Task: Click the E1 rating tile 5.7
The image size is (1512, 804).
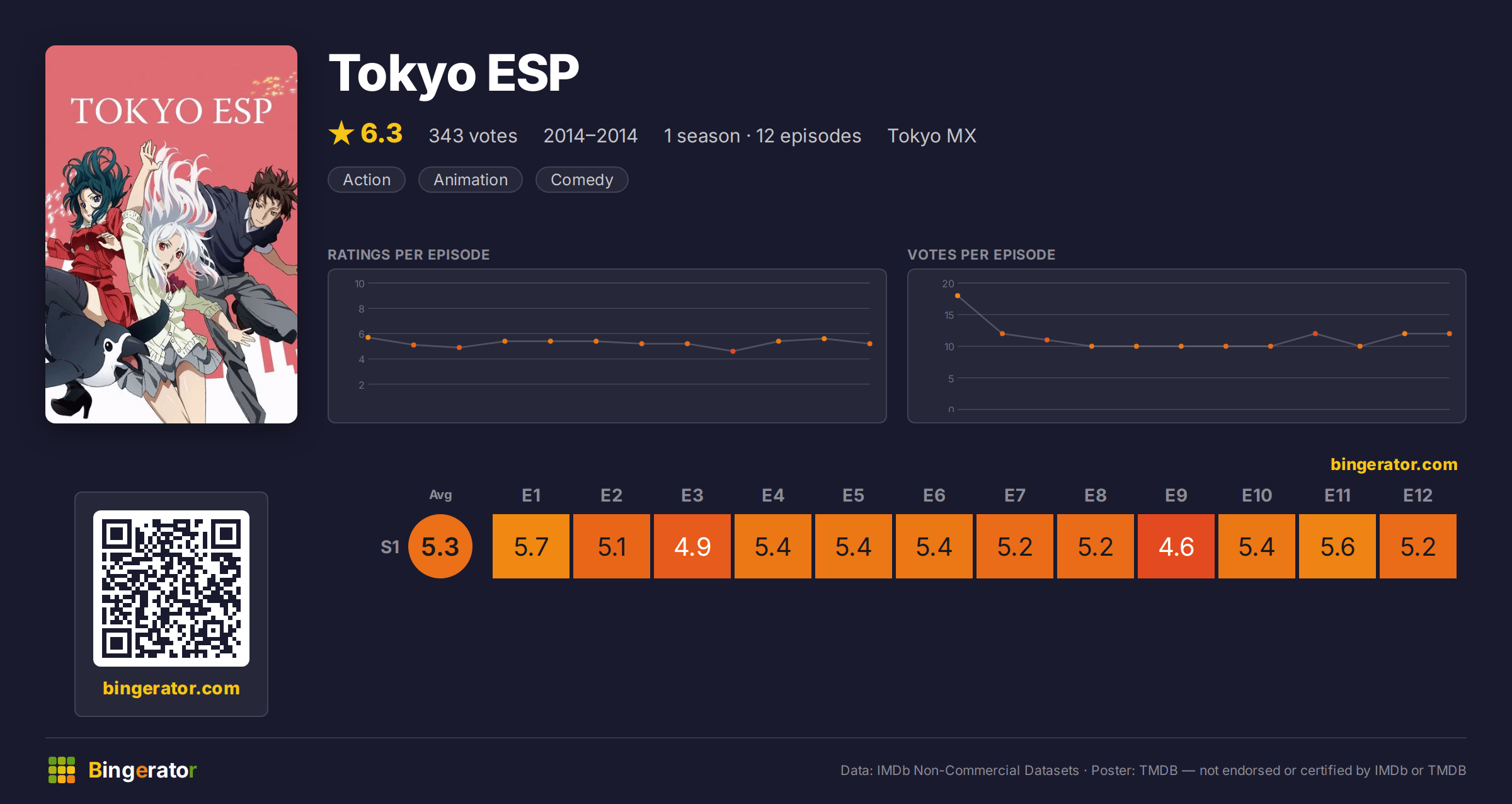Action: pyautogui.click(x=531, y=546)
